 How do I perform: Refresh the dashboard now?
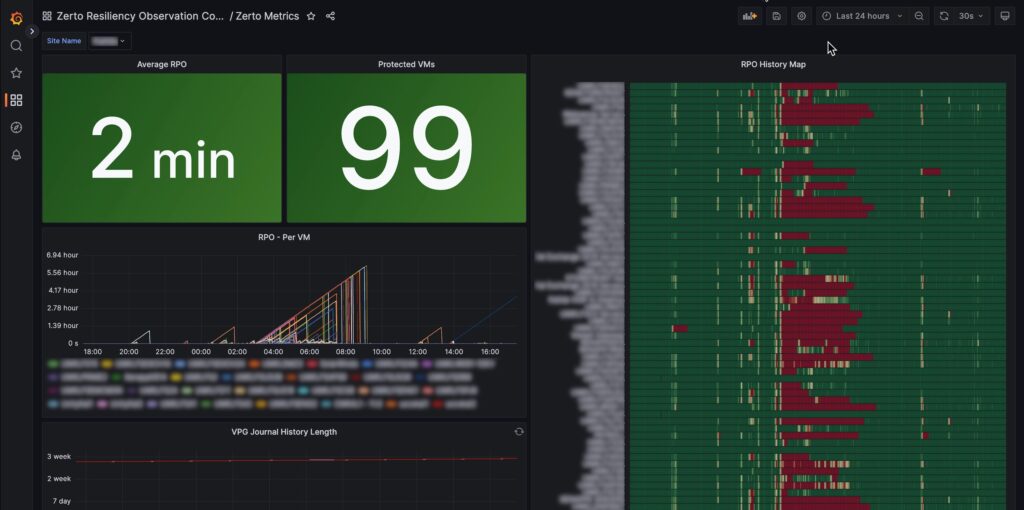click(944, 16)
